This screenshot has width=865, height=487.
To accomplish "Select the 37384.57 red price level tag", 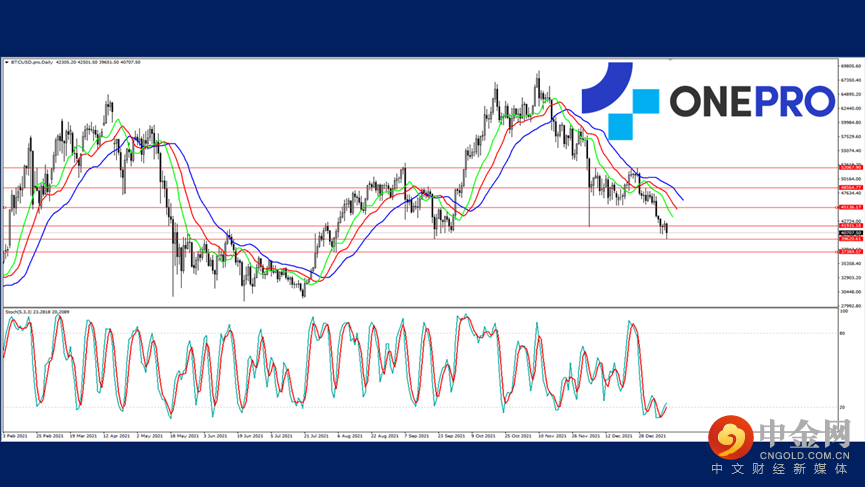I will tap(851, 251).
